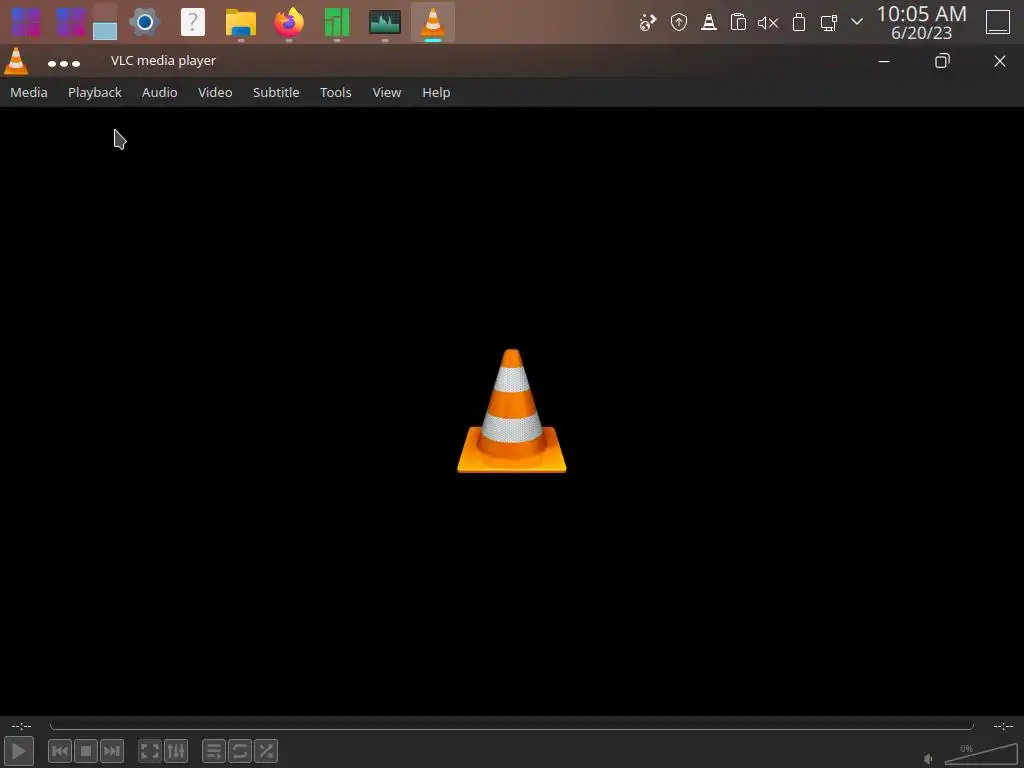Toggle fullscreen video mode
Image resolution: width=1024 pixels, height=768 pixels.
pos(150,751)
